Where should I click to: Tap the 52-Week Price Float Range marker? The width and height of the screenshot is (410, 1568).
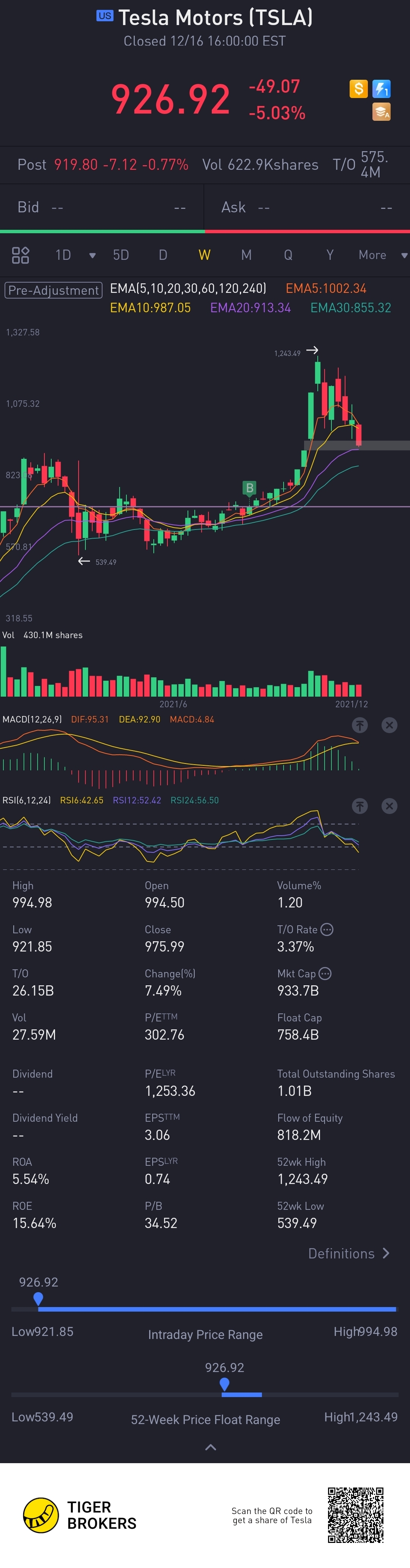click(x=224, y=1385)
